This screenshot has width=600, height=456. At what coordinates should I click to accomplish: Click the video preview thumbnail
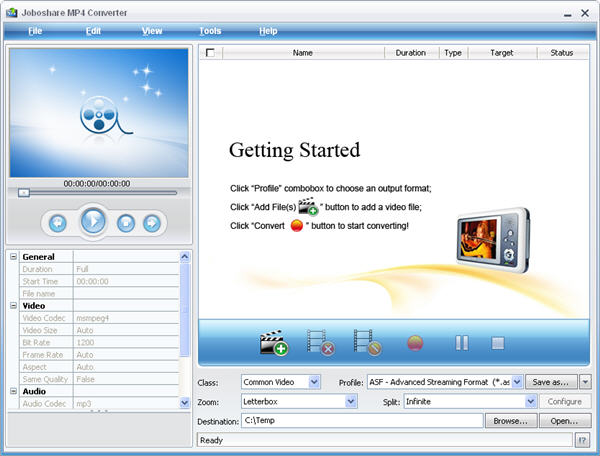click(x=99, y=112)
